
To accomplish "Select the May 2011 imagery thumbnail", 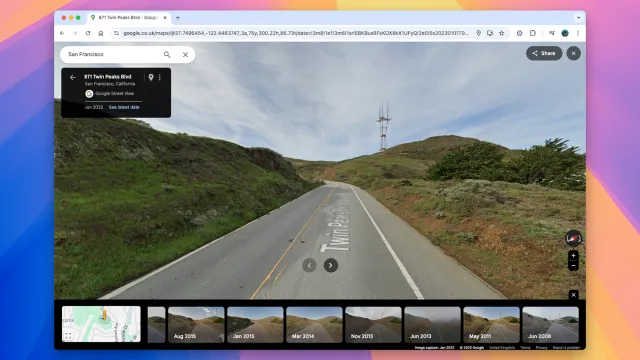I will (491, 325).
